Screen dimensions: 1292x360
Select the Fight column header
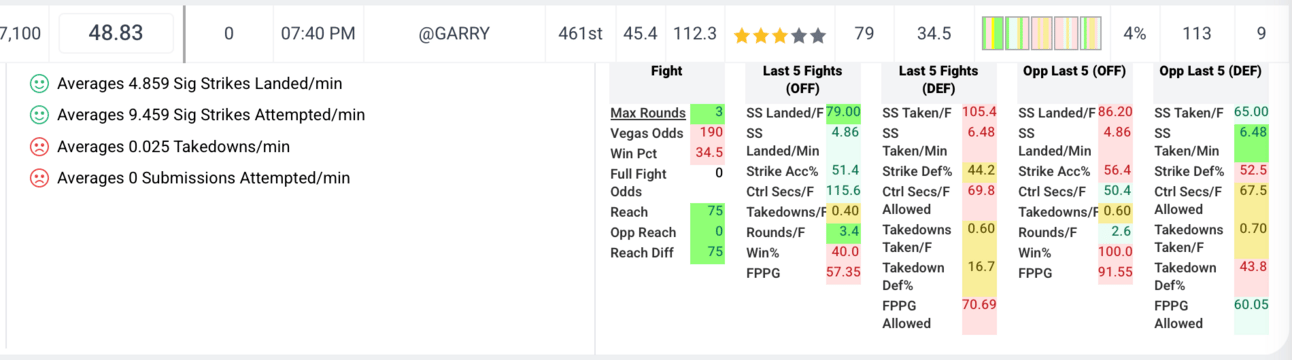pos(667,71)
